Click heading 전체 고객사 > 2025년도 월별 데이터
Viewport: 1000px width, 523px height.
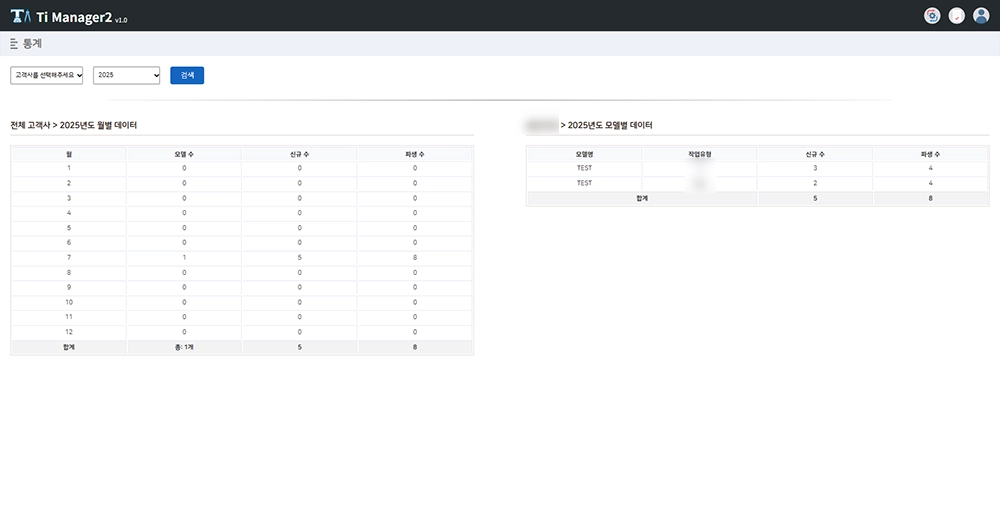click(x=73, y=125)
